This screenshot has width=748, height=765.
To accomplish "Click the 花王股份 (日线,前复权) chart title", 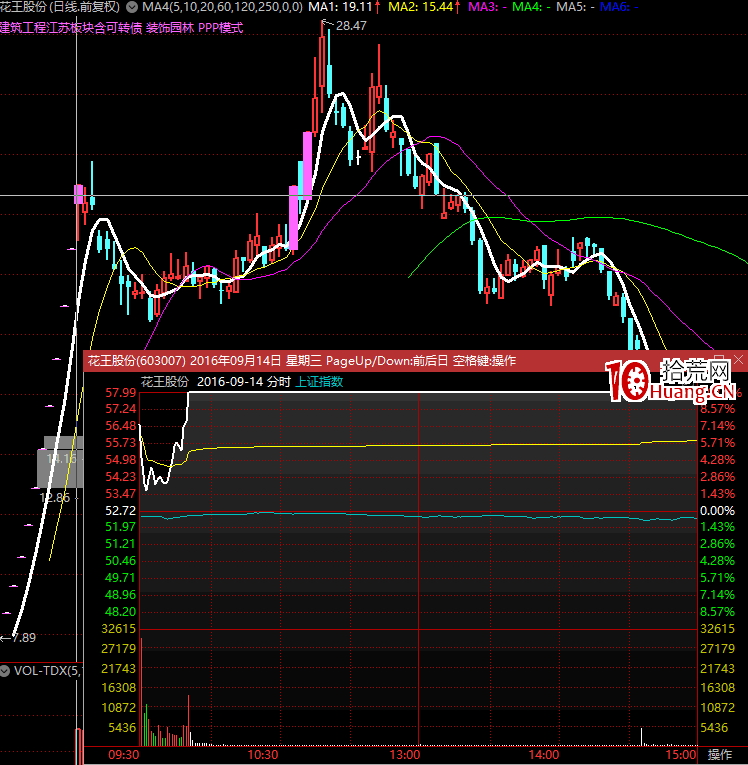I will click(x=60, y=7).
